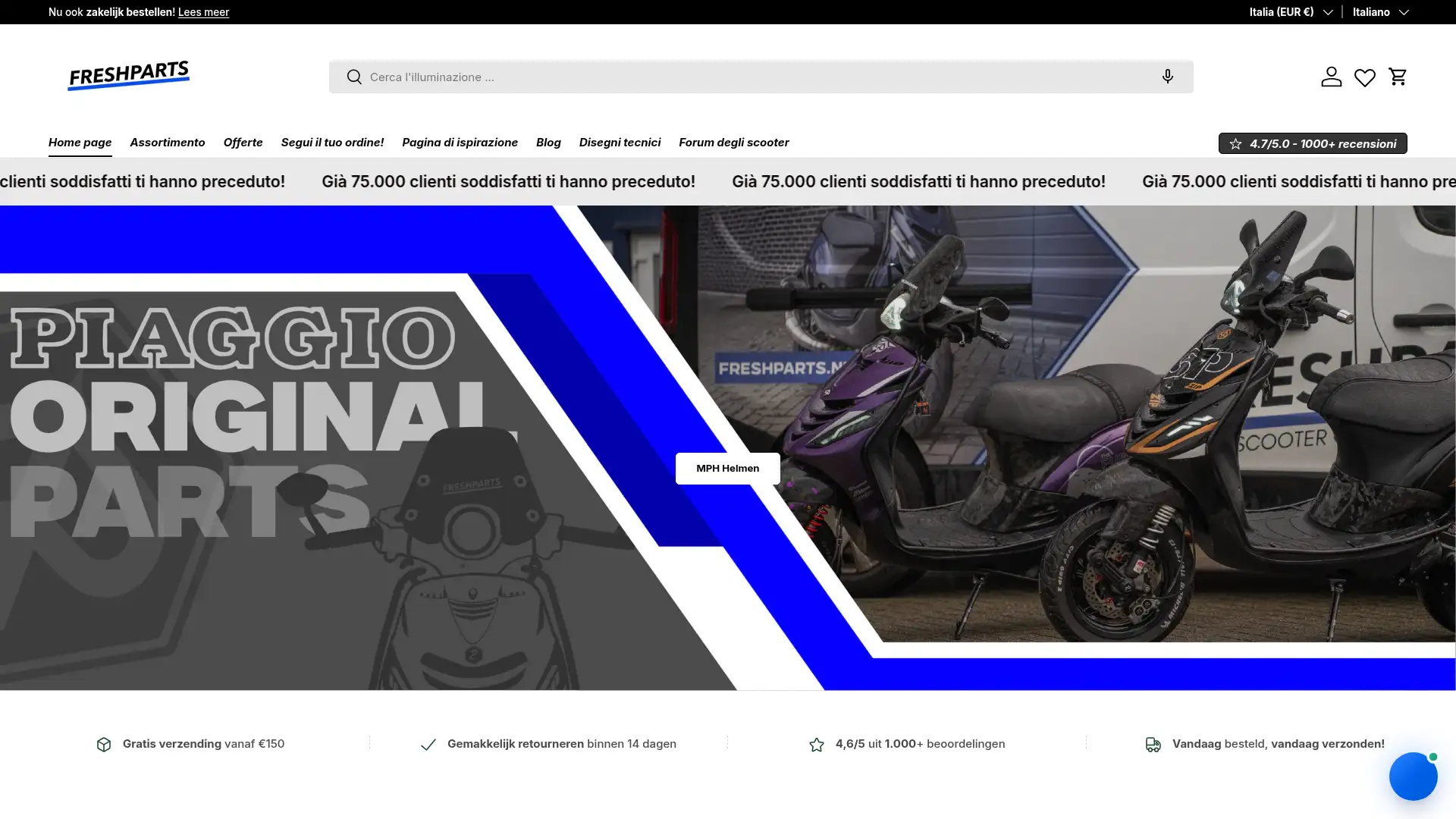The height and width of the screenshot is (819, 1456).
Task: Click the star icon in reviews badge
Action: [1235, 143]
